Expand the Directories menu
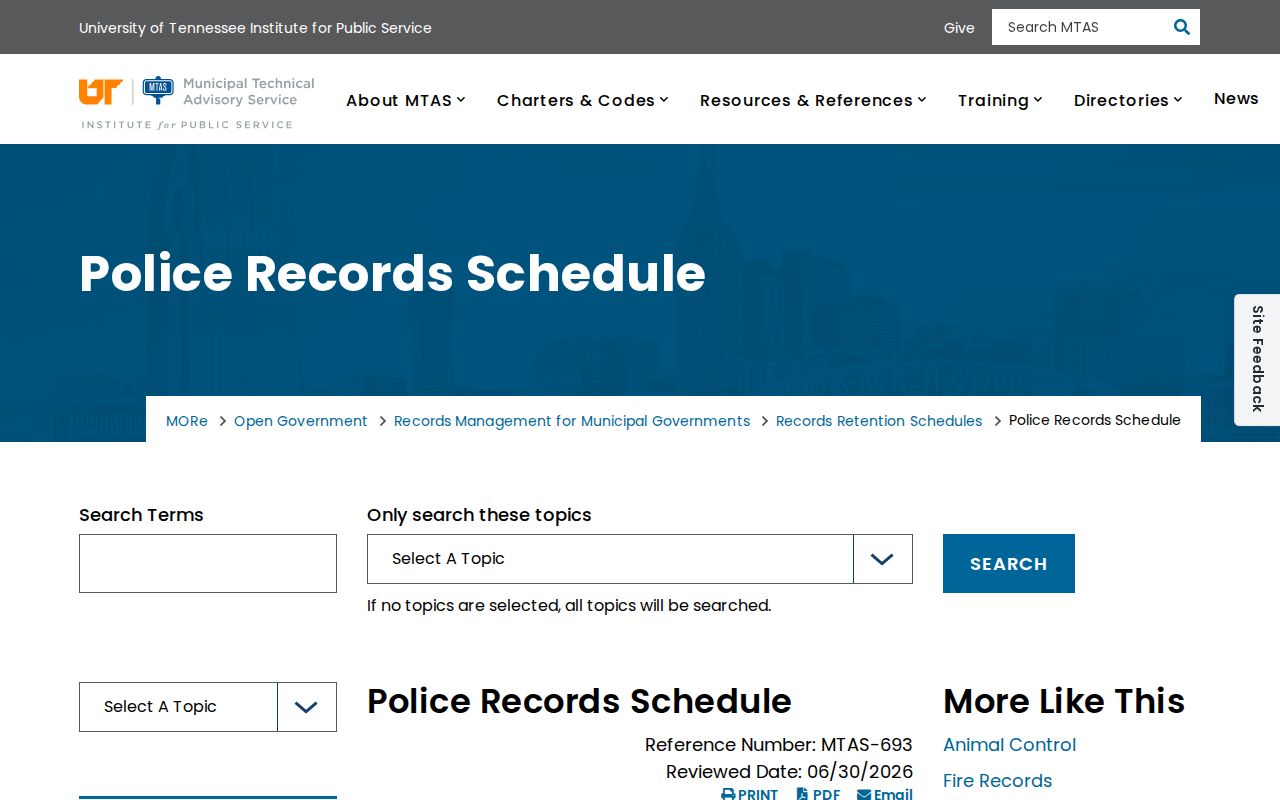The image size is (1280, 800). click(1128, 100)
